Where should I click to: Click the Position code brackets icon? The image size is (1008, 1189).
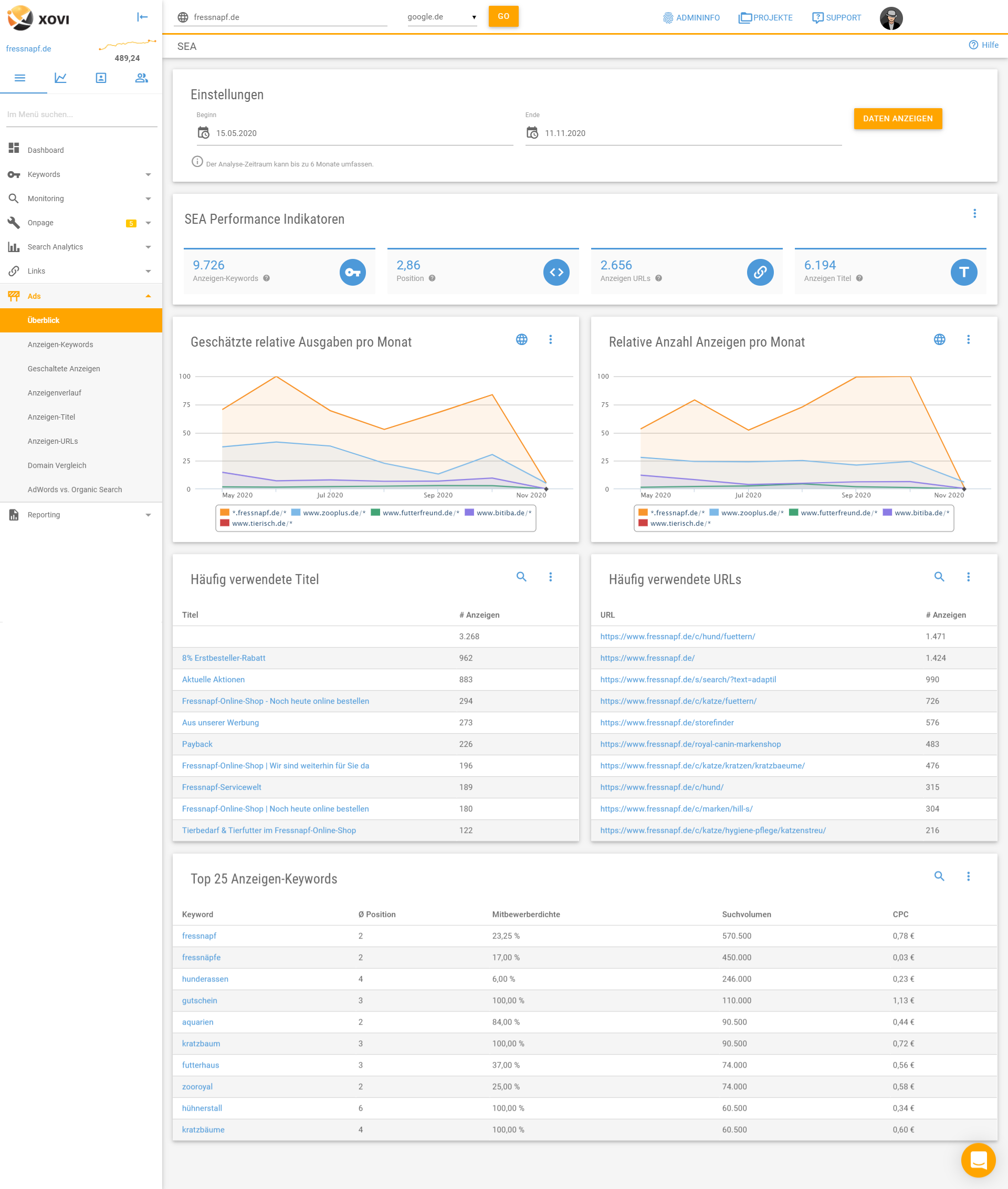click(556, 272)
